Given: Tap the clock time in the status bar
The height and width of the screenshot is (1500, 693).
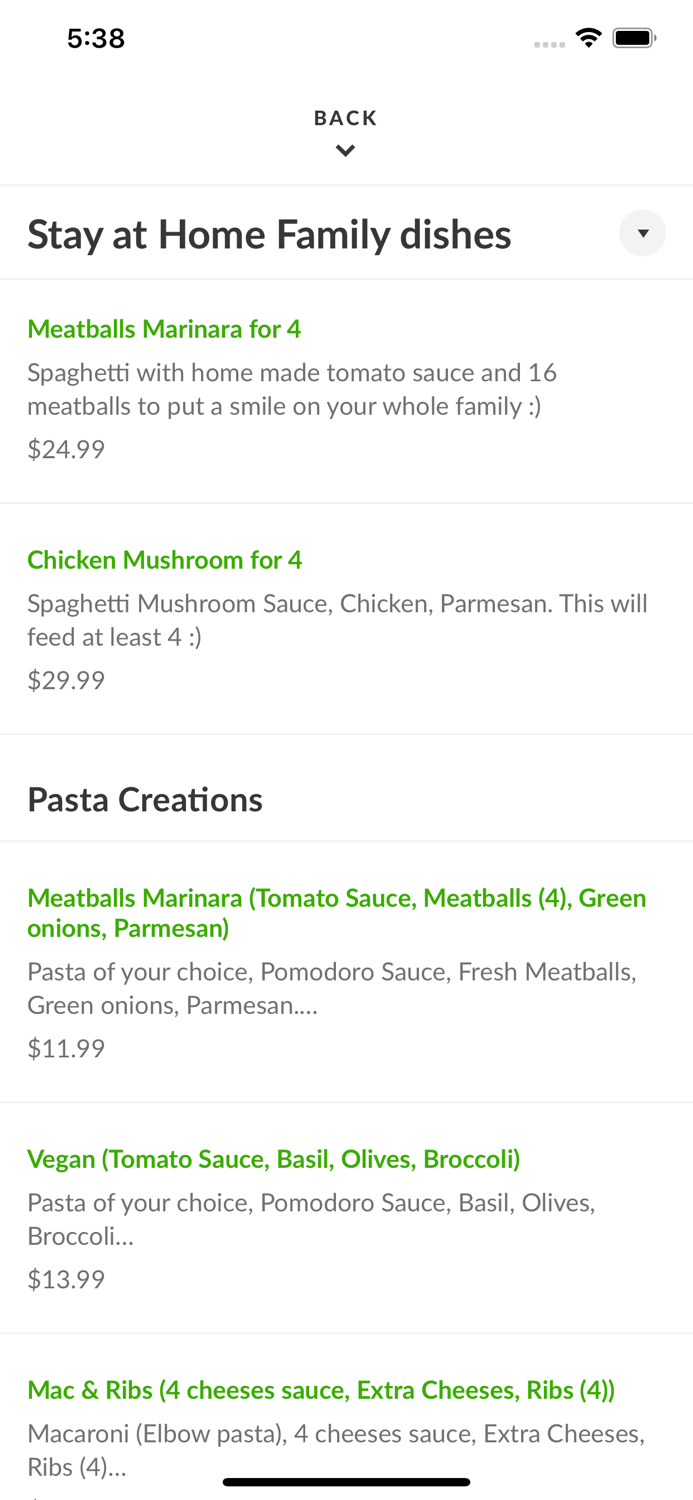Looking at the screenshot, I should 96,37.
